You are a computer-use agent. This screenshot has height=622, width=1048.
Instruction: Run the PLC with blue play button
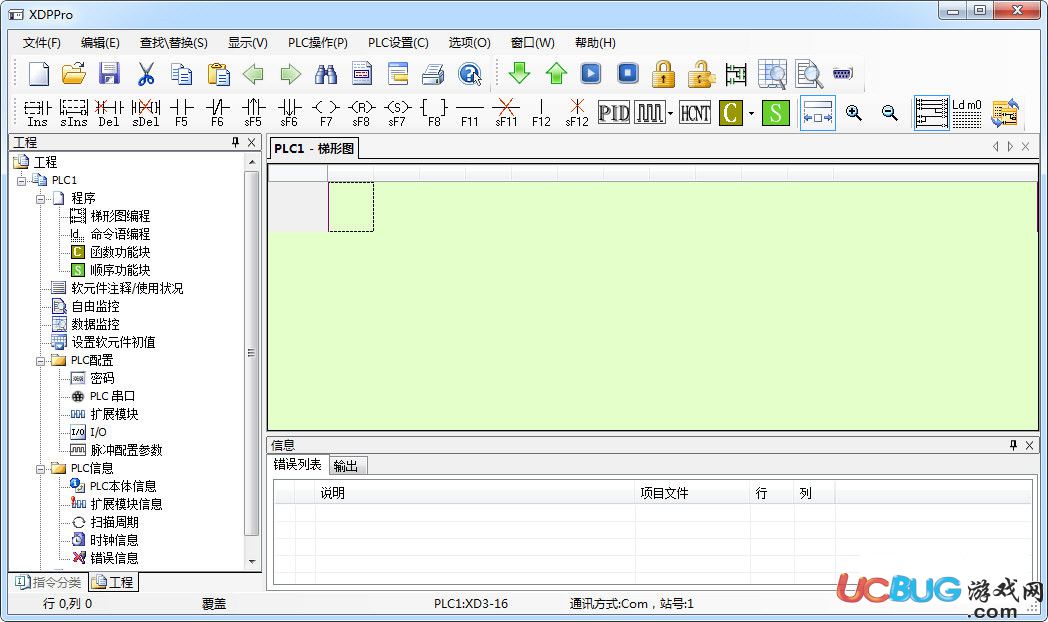[591, 73]
